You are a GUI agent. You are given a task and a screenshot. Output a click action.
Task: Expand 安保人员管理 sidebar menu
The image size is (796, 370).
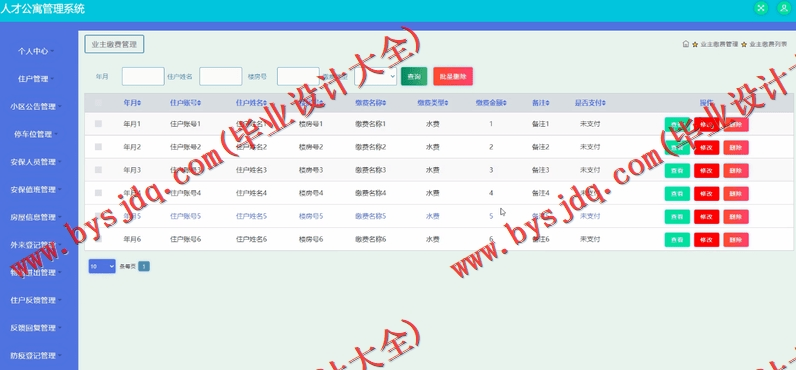click(36, 162)
